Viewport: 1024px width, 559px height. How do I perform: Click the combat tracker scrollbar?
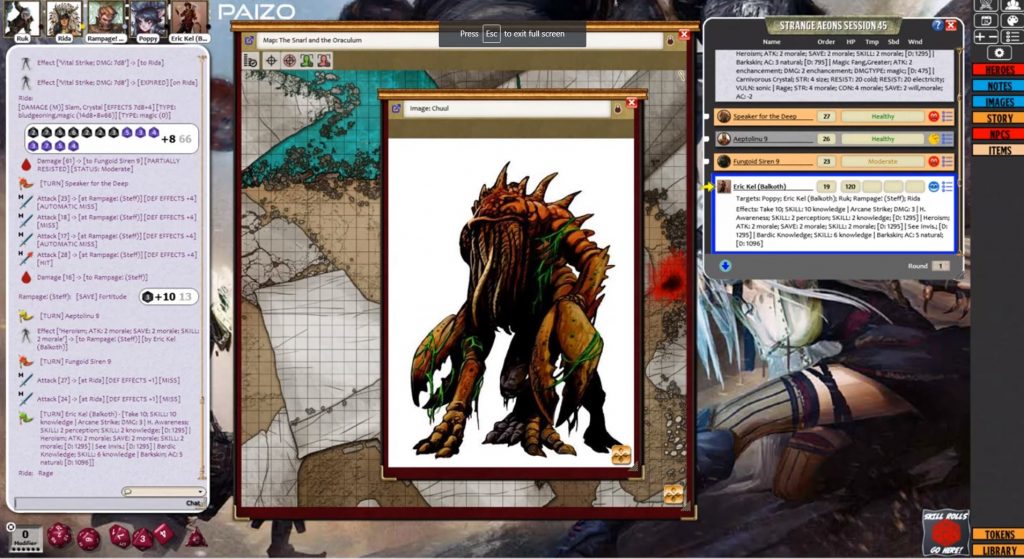[959, 150]
